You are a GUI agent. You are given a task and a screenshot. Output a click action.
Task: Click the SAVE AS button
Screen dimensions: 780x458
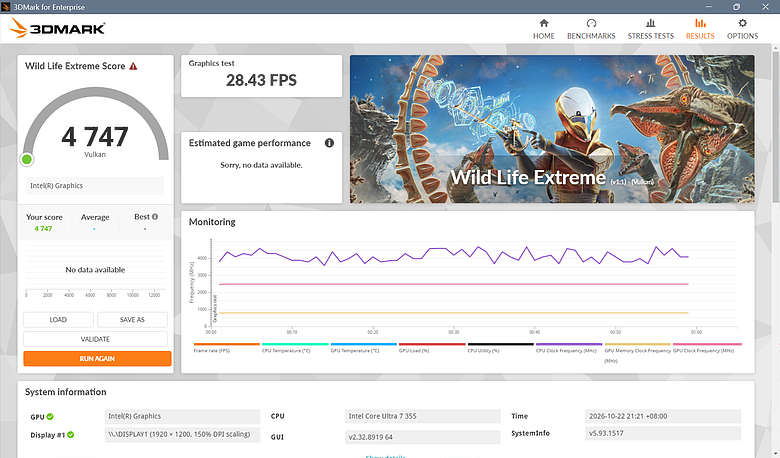[x=132, y=320]
